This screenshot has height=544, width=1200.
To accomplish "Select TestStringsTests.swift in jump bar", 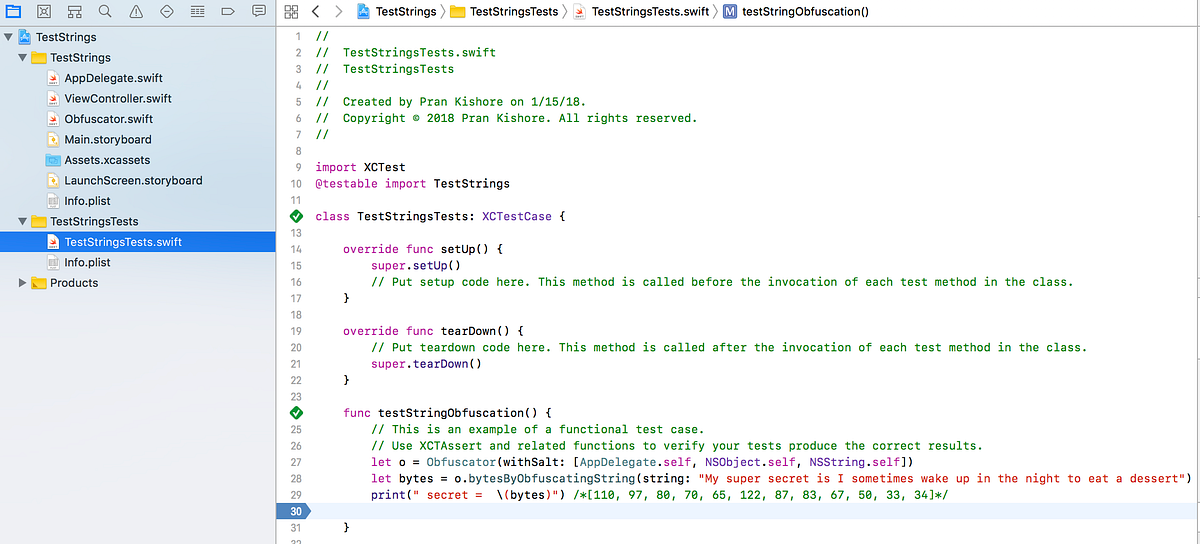I will 641,12.
